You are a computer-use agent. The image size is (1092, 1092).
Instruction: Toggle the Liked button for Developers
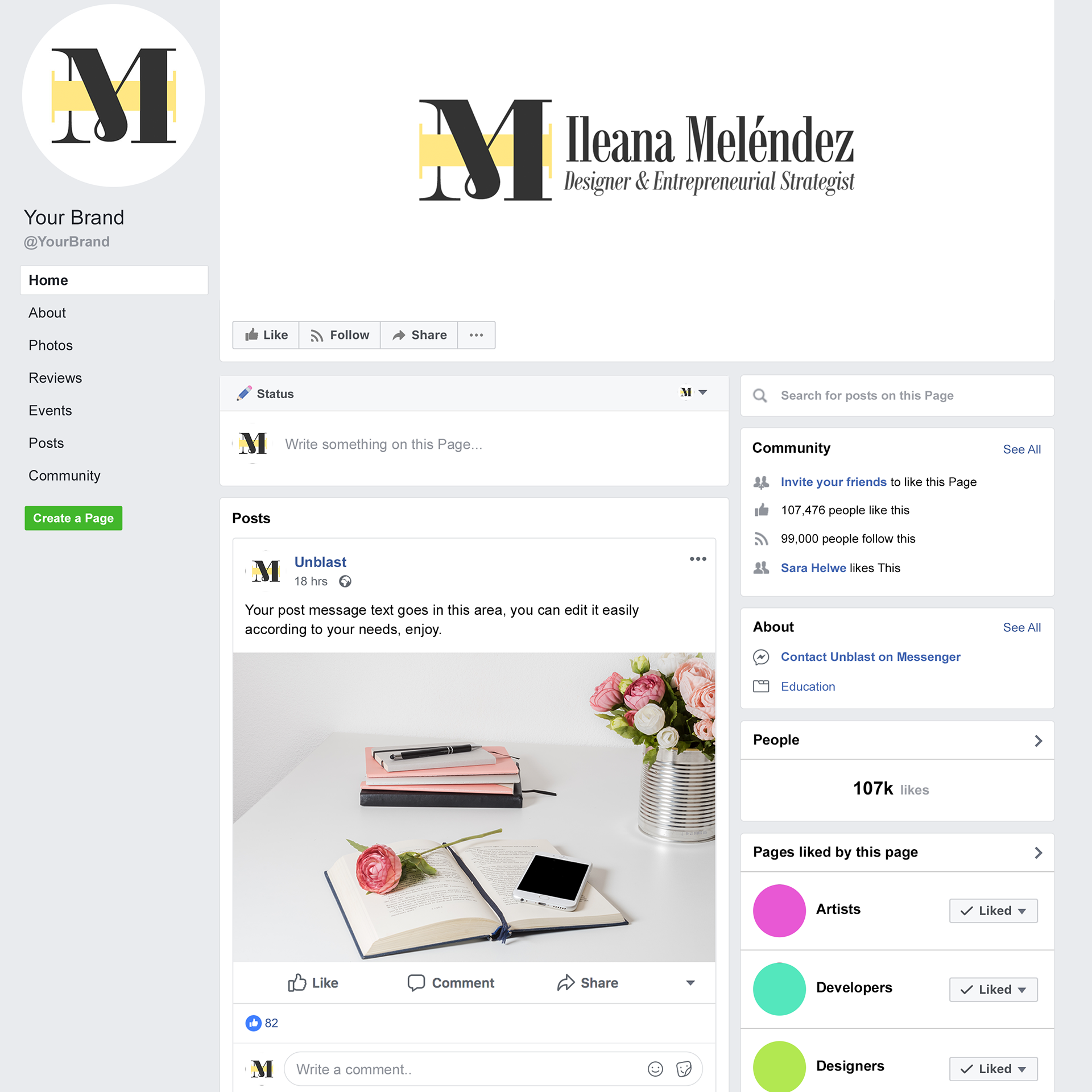click(993, 990)
